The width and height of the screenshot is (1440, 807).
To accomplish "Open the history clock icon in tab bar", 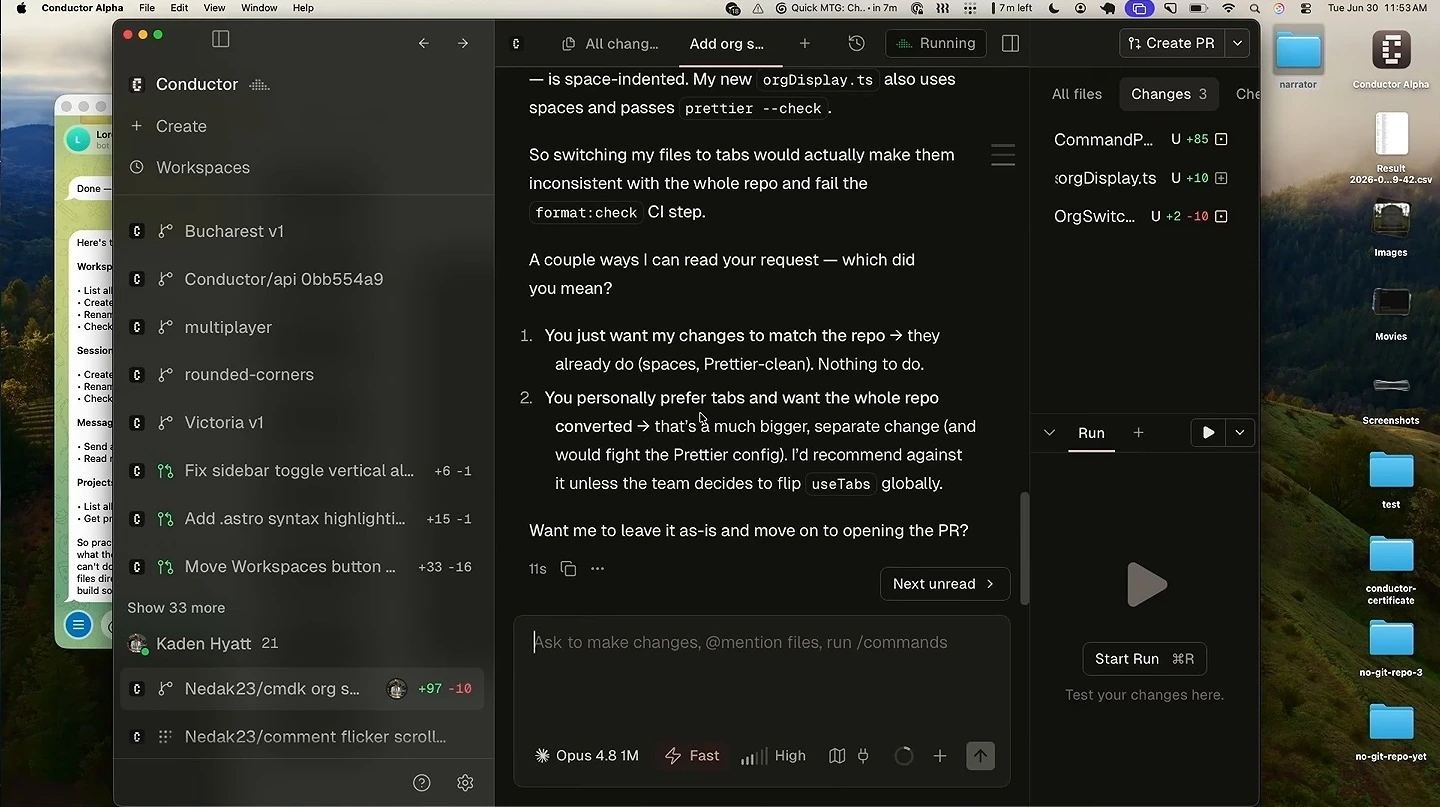I will coord(856,43).
